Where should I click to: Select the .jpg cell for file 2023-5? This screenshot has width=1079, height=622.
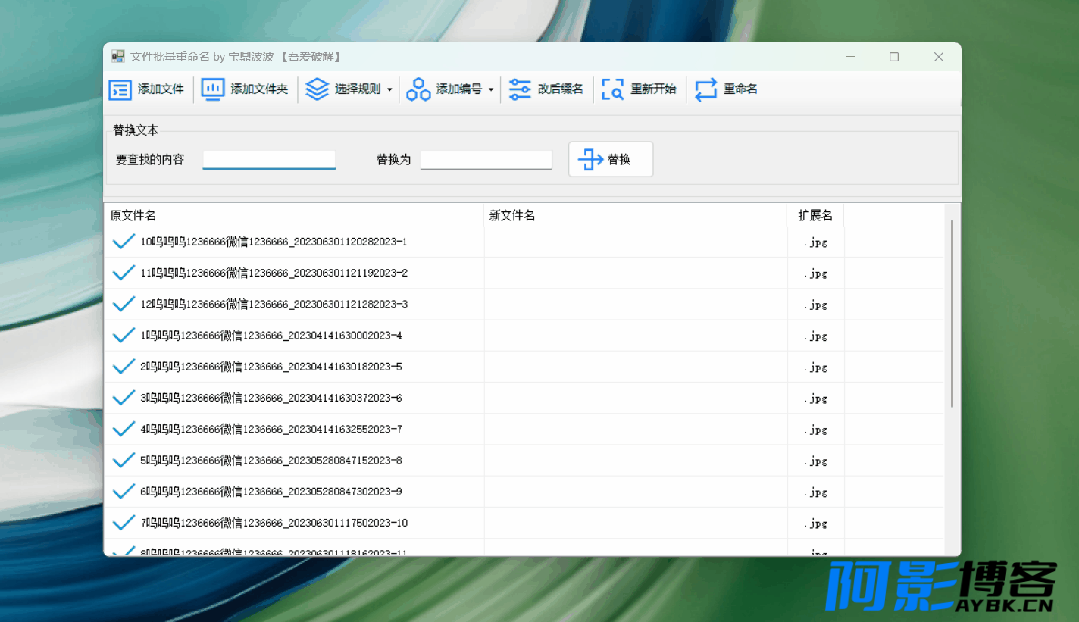(815, 367)
